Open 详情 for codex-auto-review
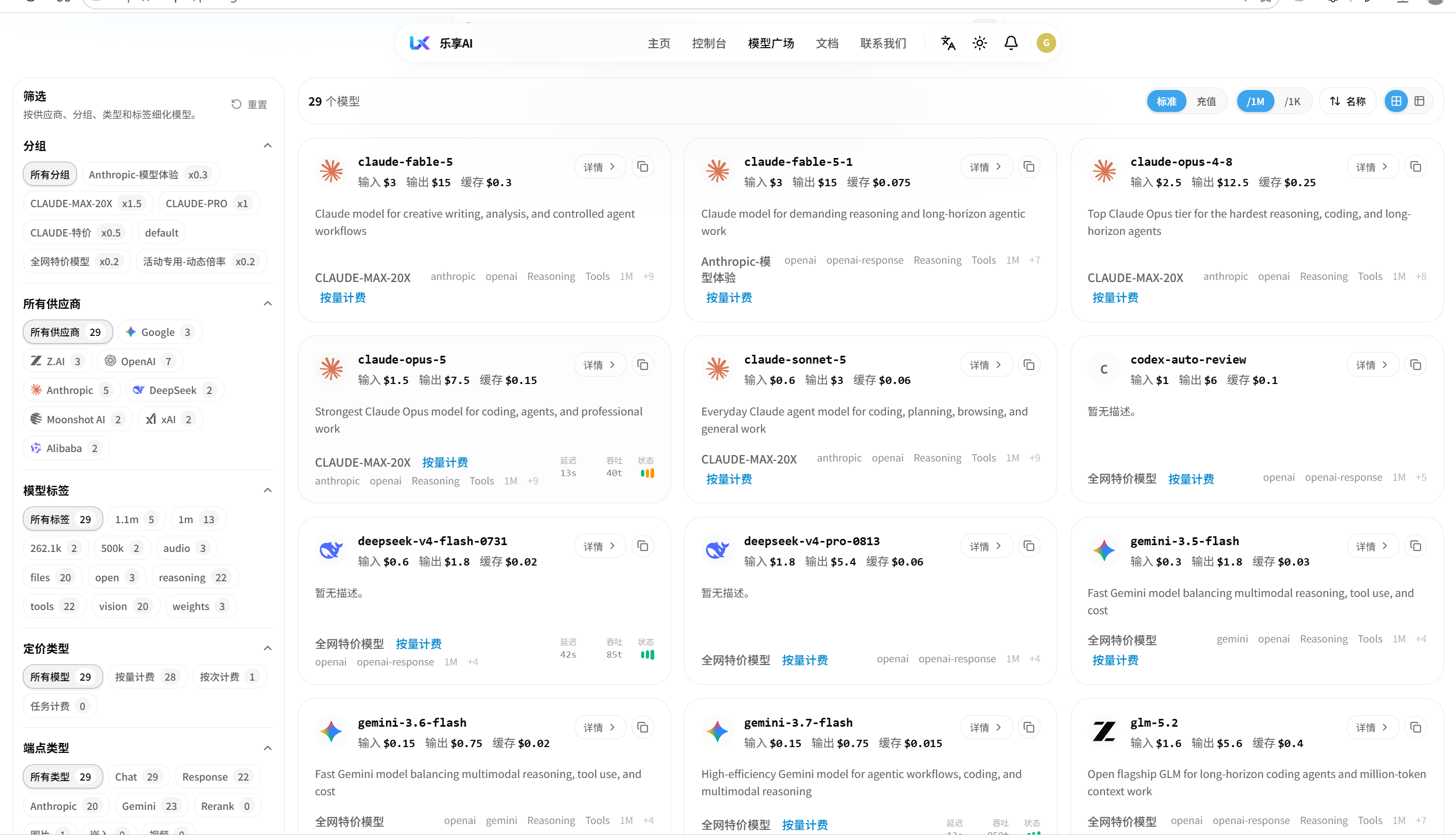This screenshot has width=1456, height=835. [x=1372, y=365]
